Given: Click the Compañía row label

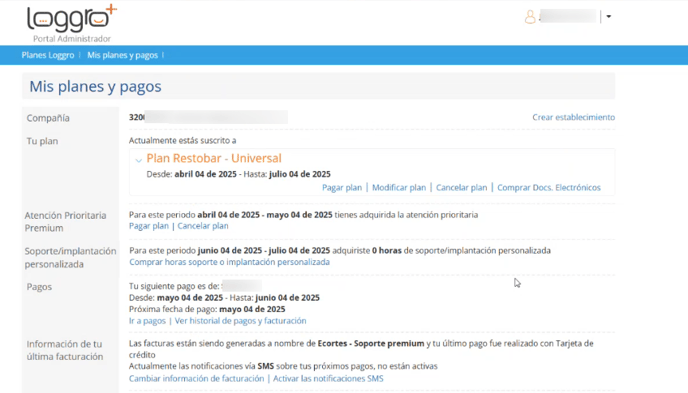Looking at the screenshot, I should [48, 118].
